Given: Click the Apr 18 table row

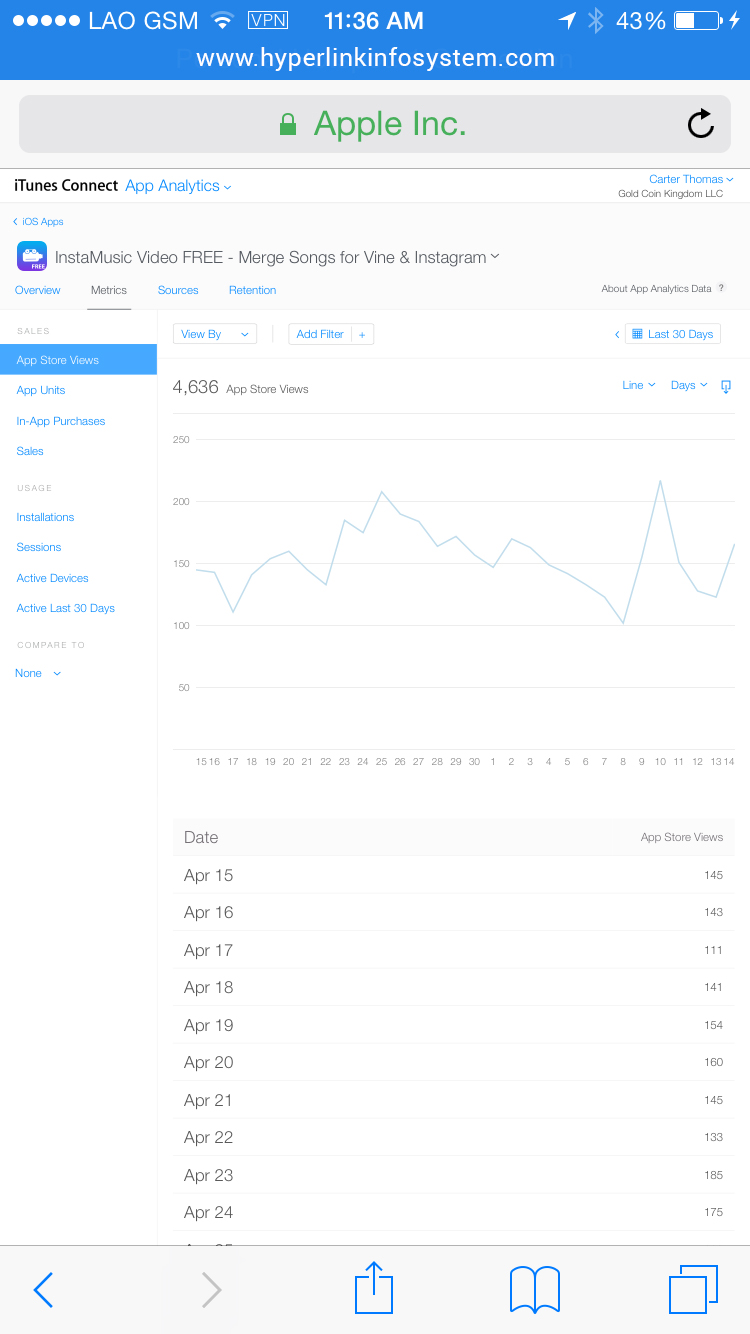Looking at the screenshot, I should [x=454, y=987].
